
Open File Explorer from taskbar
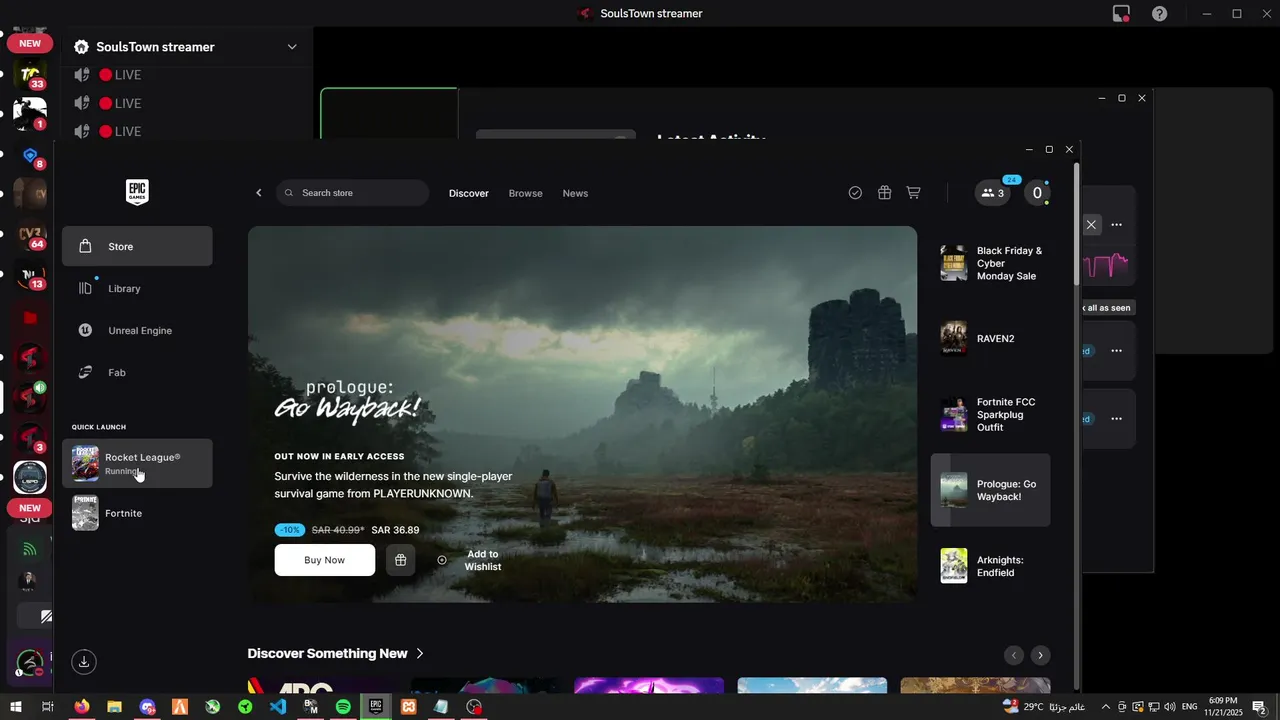click(114, 707)
